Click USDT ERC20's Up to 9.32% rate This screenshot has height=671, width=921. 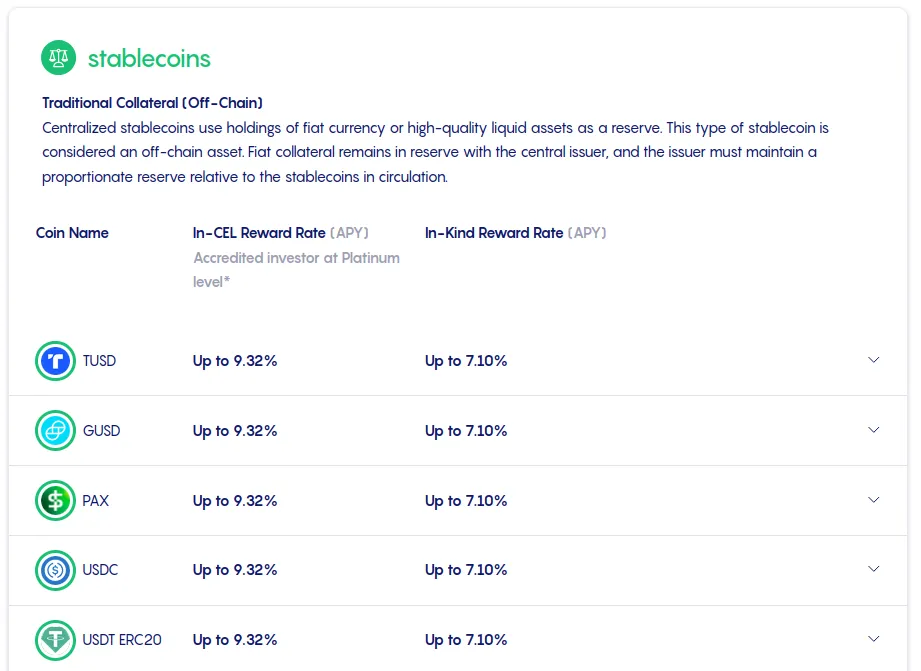point(235,640)
